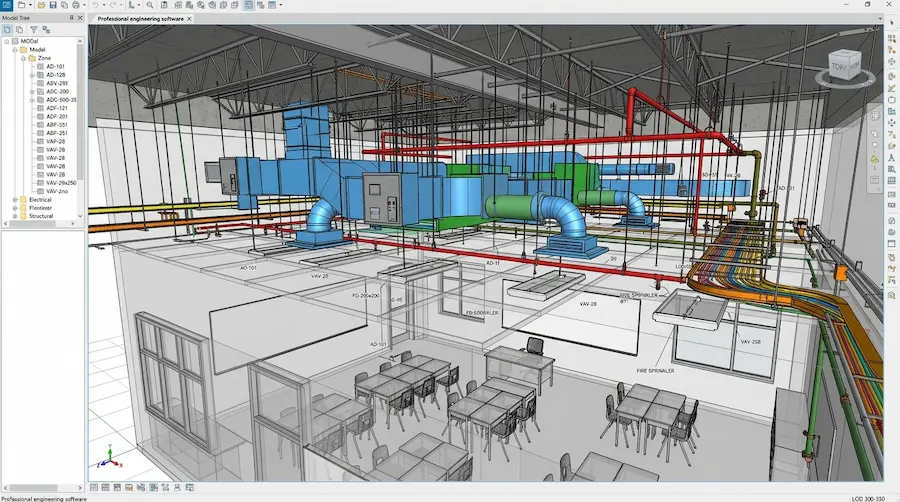Collapse the Model folder node
The width and height of the screenshot is (900, 502).
click(15, 50)
